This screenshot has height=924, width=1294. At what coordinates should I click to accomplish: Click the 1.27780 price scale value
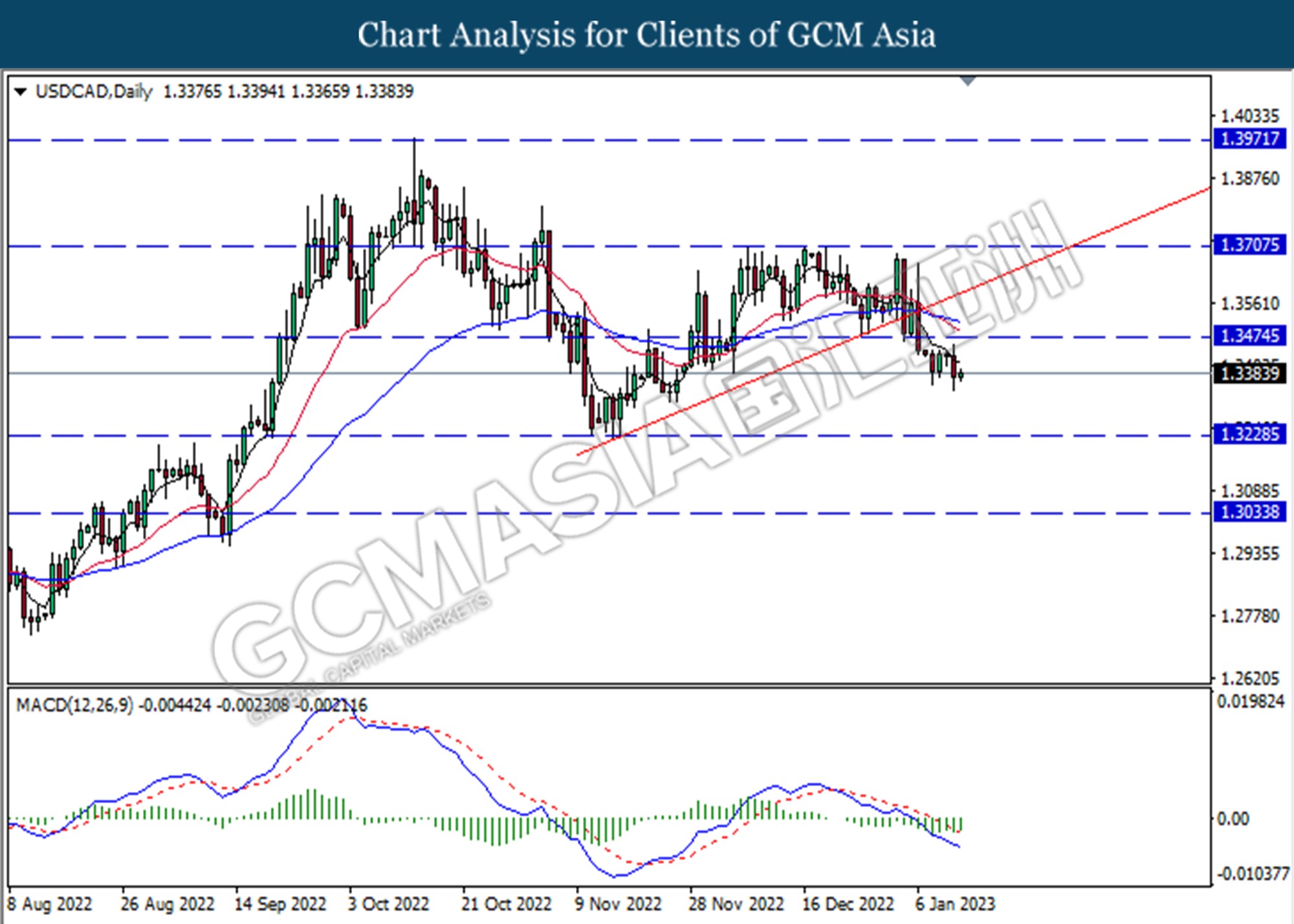pyautogui.click(x=1249, y=616)
